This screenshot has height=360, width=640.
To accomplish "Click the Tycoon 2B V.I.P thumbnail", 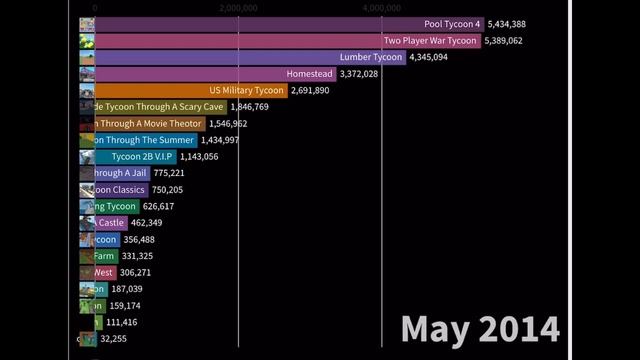I will [x=87, y=157].
